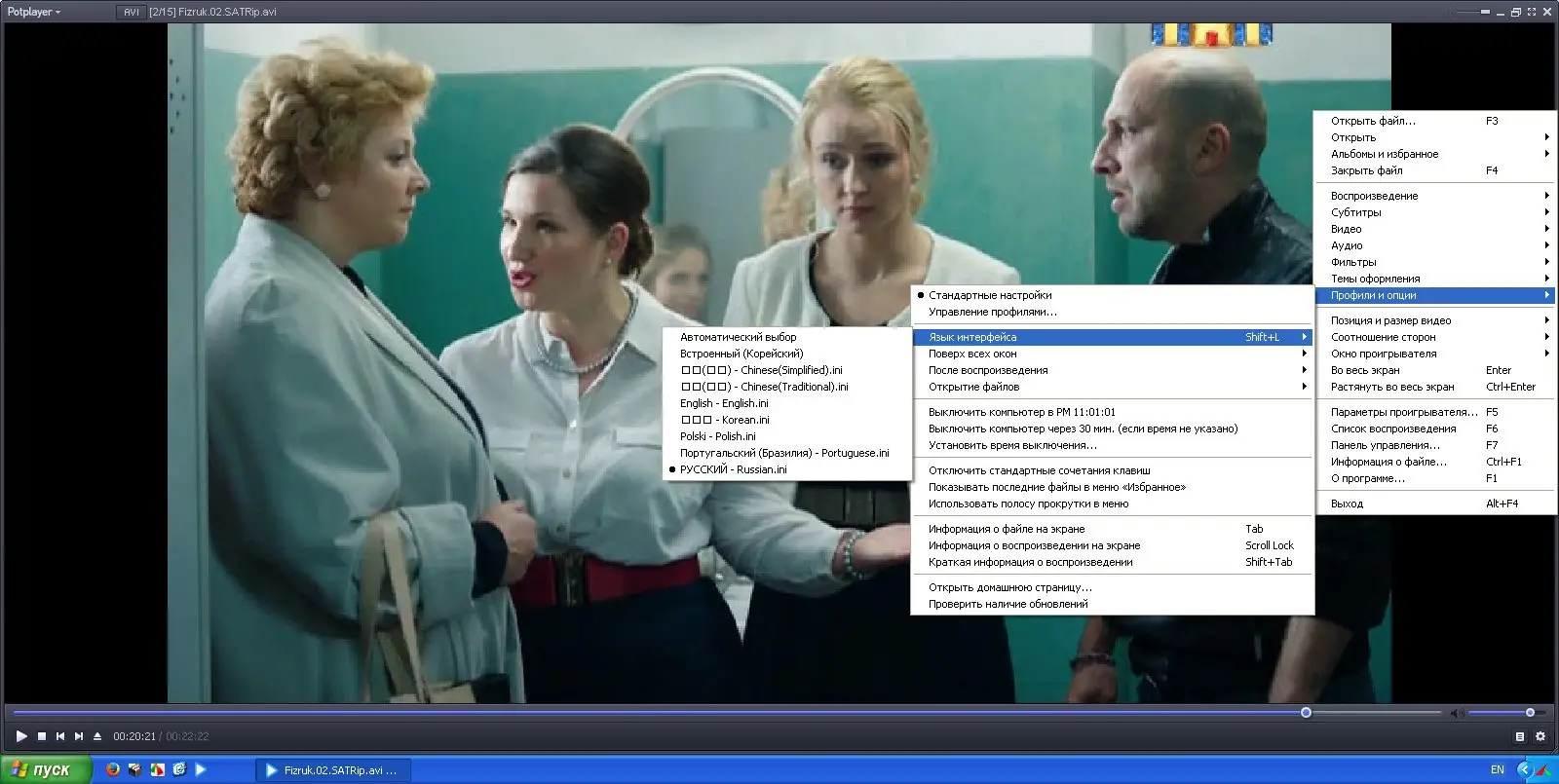Stop the video playback

tap(42, 736)
